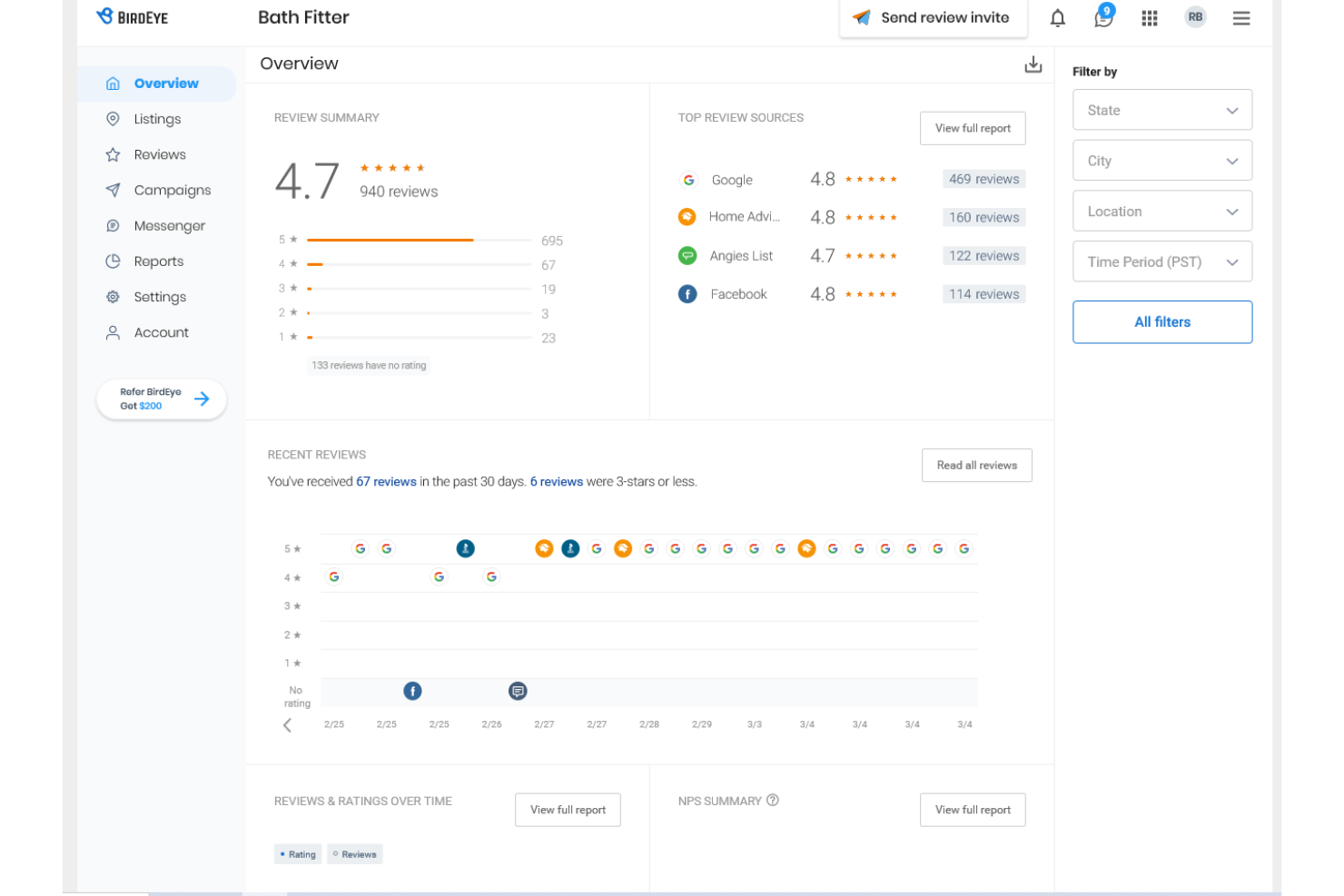The width and height of the screenshot is (1344, 896).
Task: Click the 469 reviews badge for Google
Action: (x=984, y=179)
